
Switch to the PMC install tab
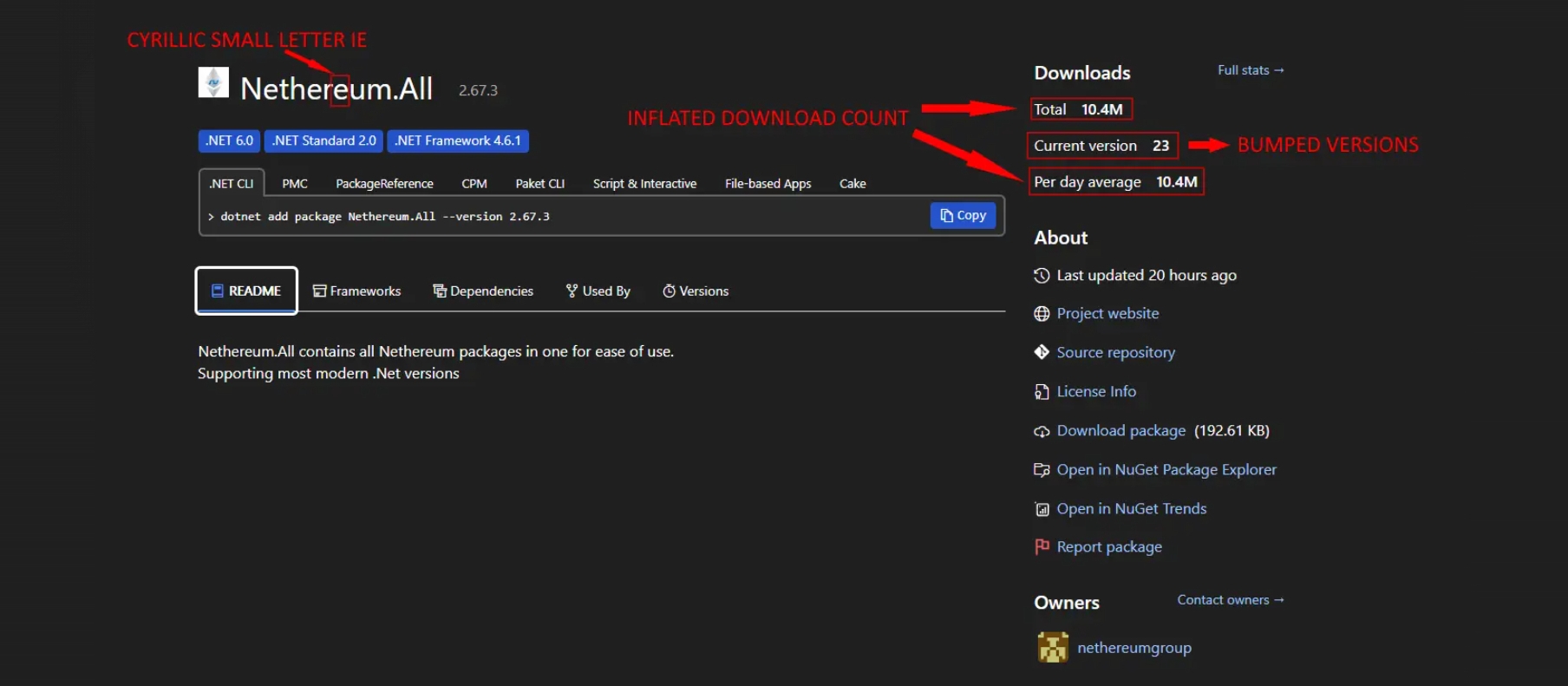pos(294,184)
